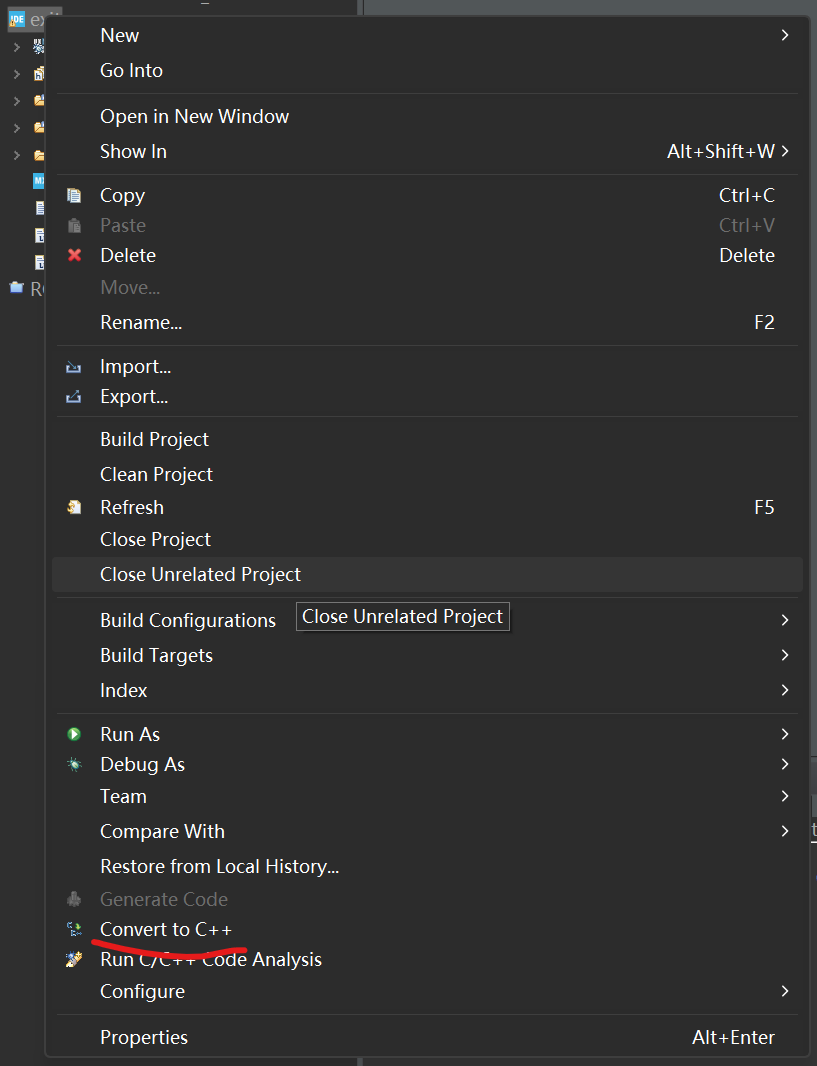The height and width of the screenshot is (1066, 817).
Task: Expand the Configure submenu arrow
Action: [x=785, y=991]
